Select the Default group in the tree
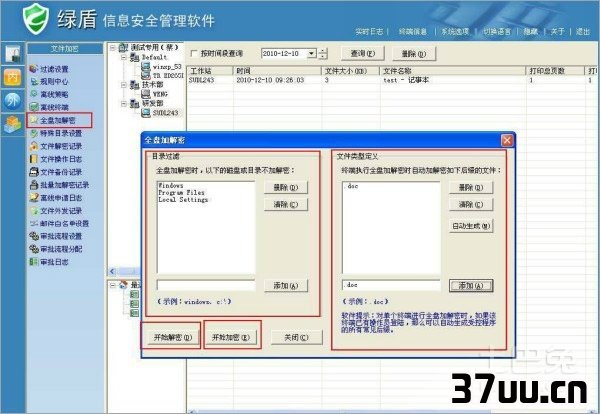 tap(149, 57)
